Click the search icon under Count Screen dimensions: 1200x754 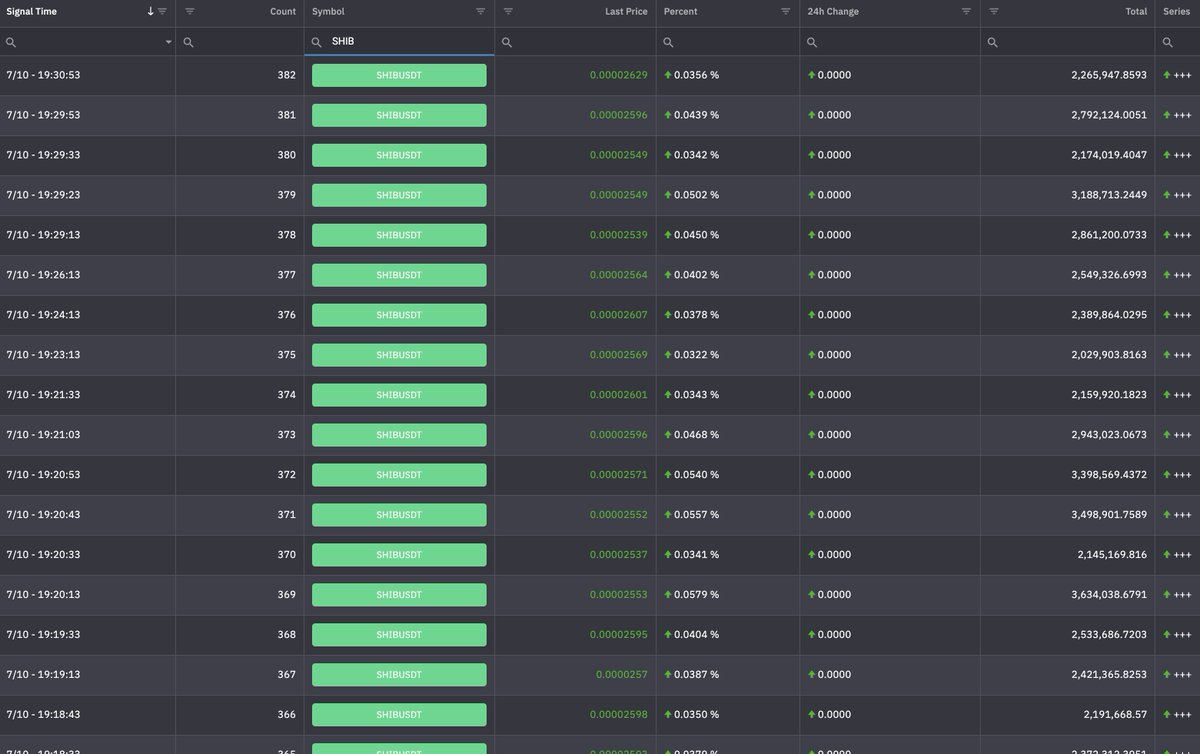(188, 42)
